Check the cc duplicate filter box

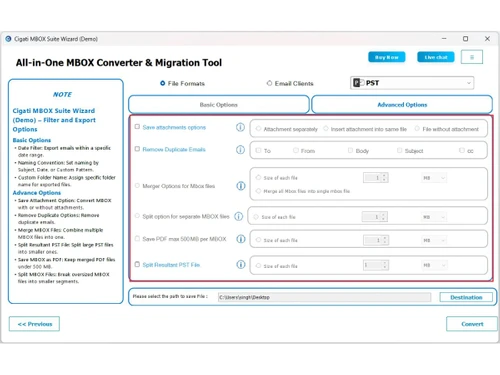point(462,150)
